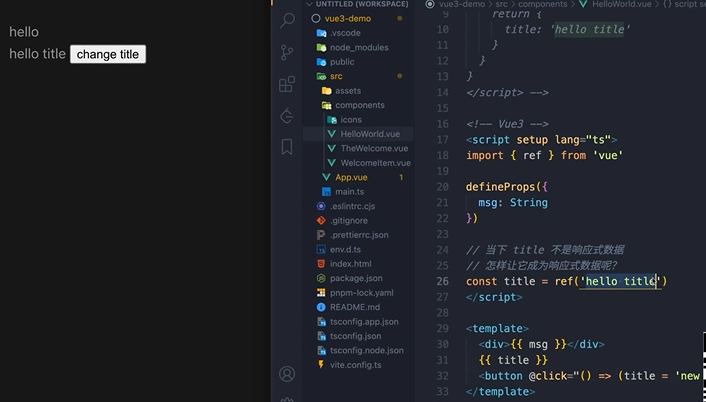This screenshot has height=402, width=706.
Task: Click line number 20 in gutter
Action: click(443, 186)
